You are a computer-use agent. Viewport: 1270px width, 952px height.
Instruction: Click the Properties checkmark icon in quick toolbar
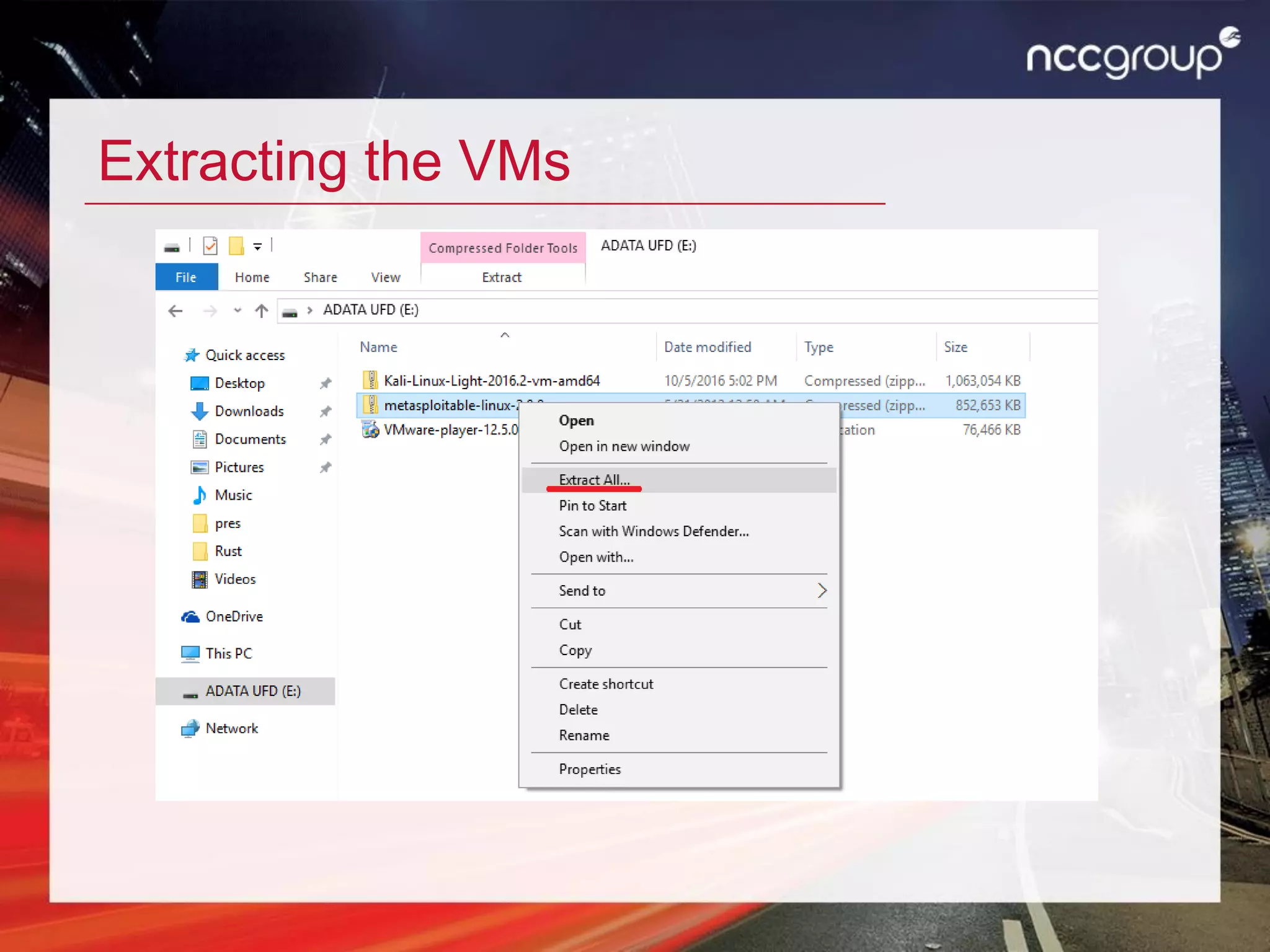(x=210, y=246)
